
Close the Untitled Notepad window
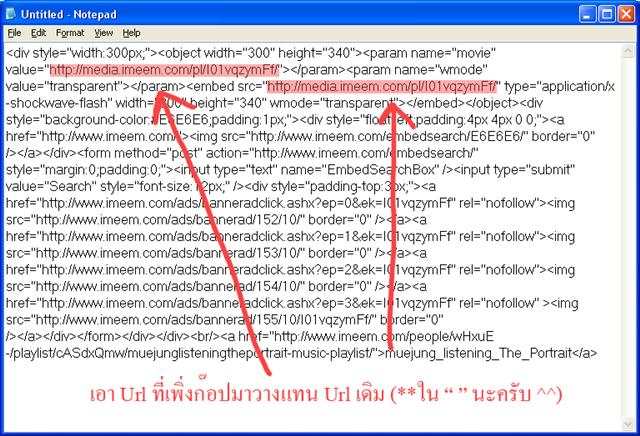626,14
